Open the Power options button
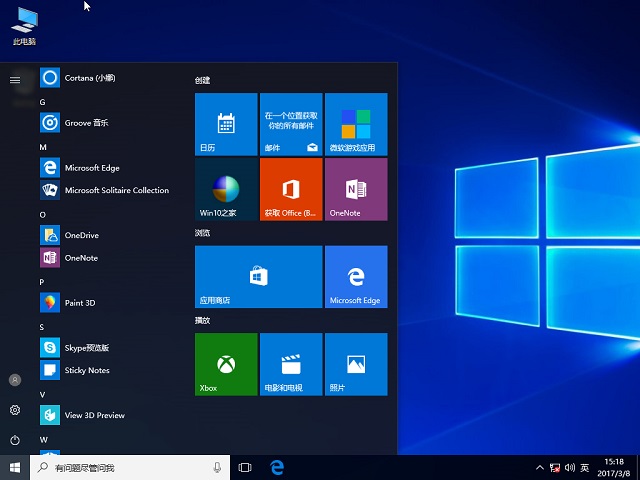 [x=15, y=440]
